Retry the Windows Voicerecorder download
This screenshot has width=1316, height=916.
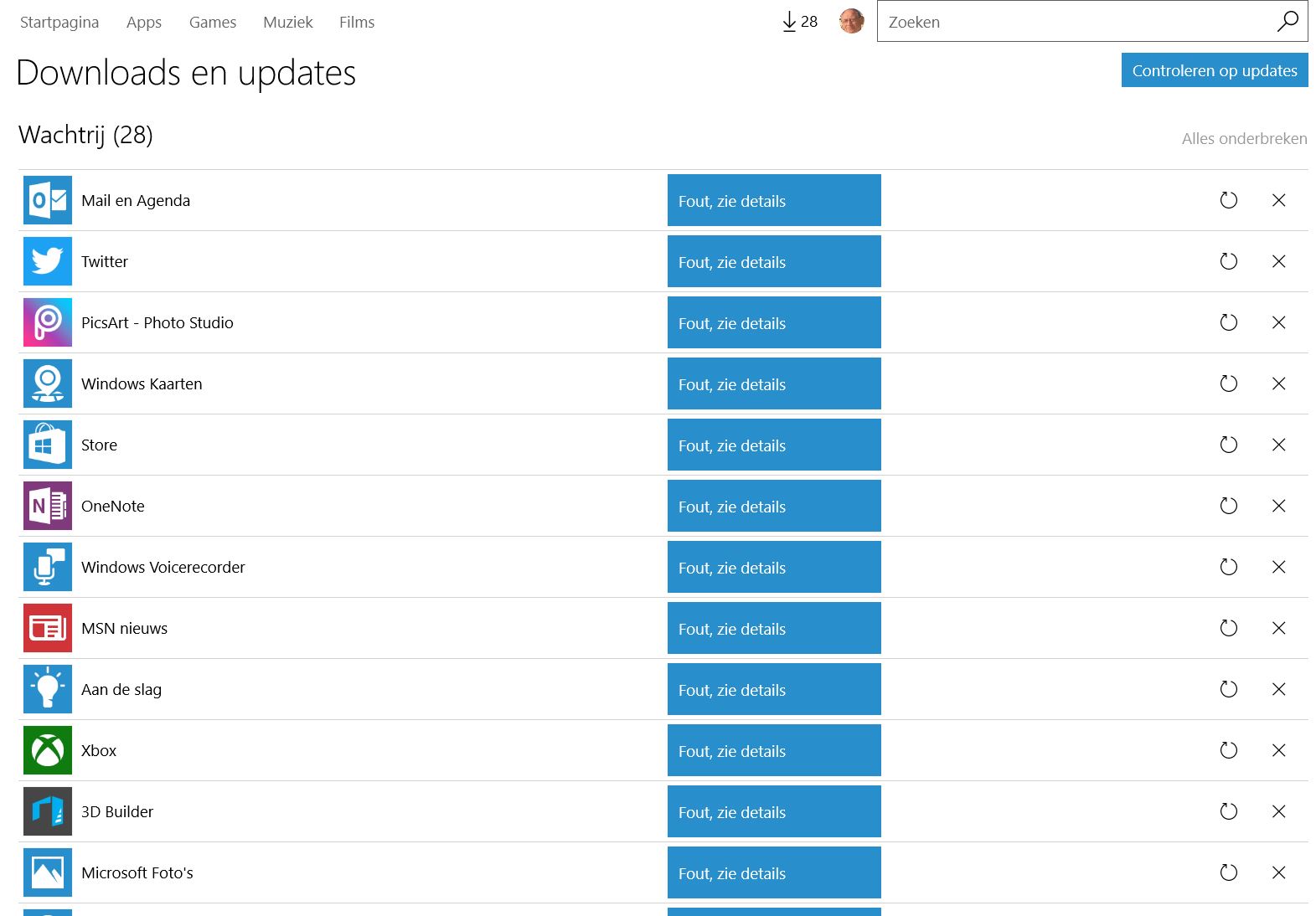(x=1229, y=567)
